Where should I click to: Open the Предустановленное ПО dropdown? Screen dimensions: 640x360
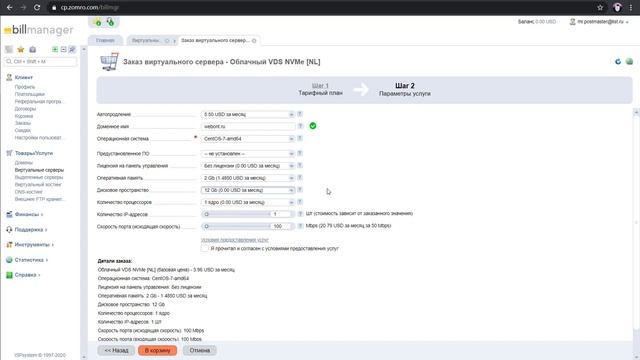pos(247,153)
